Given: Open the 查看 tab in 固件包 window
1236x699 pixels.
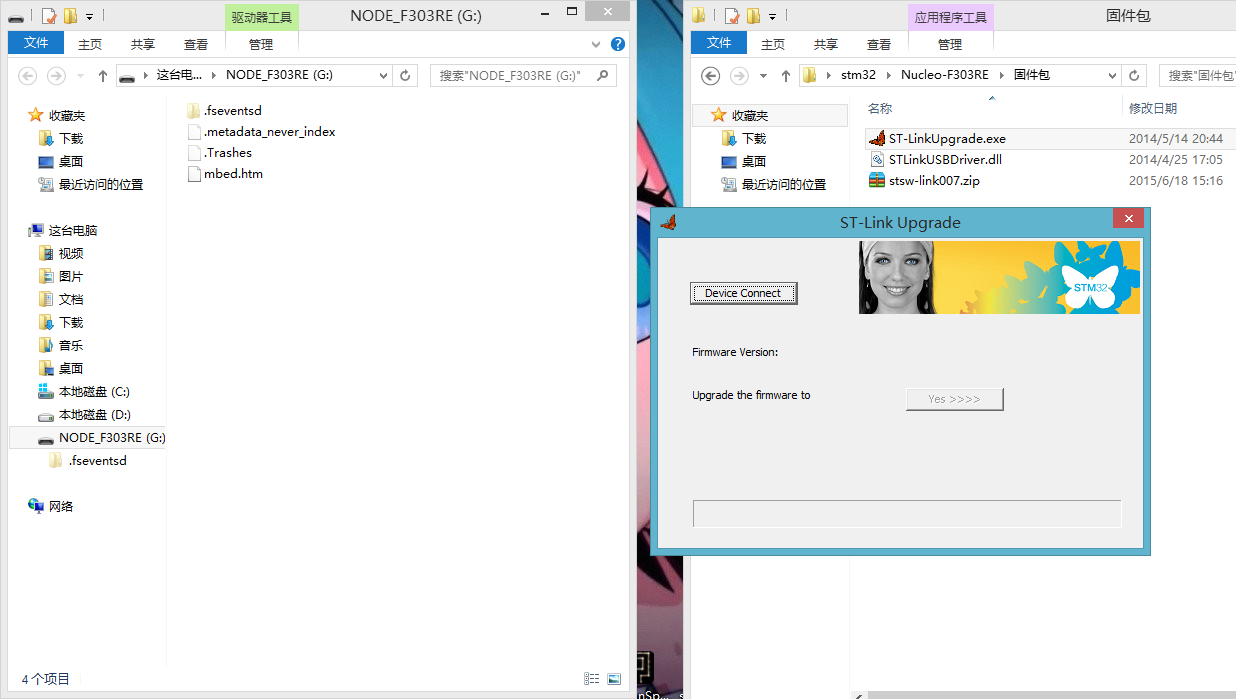Looking at the screenshot, I should coord(879,44).
